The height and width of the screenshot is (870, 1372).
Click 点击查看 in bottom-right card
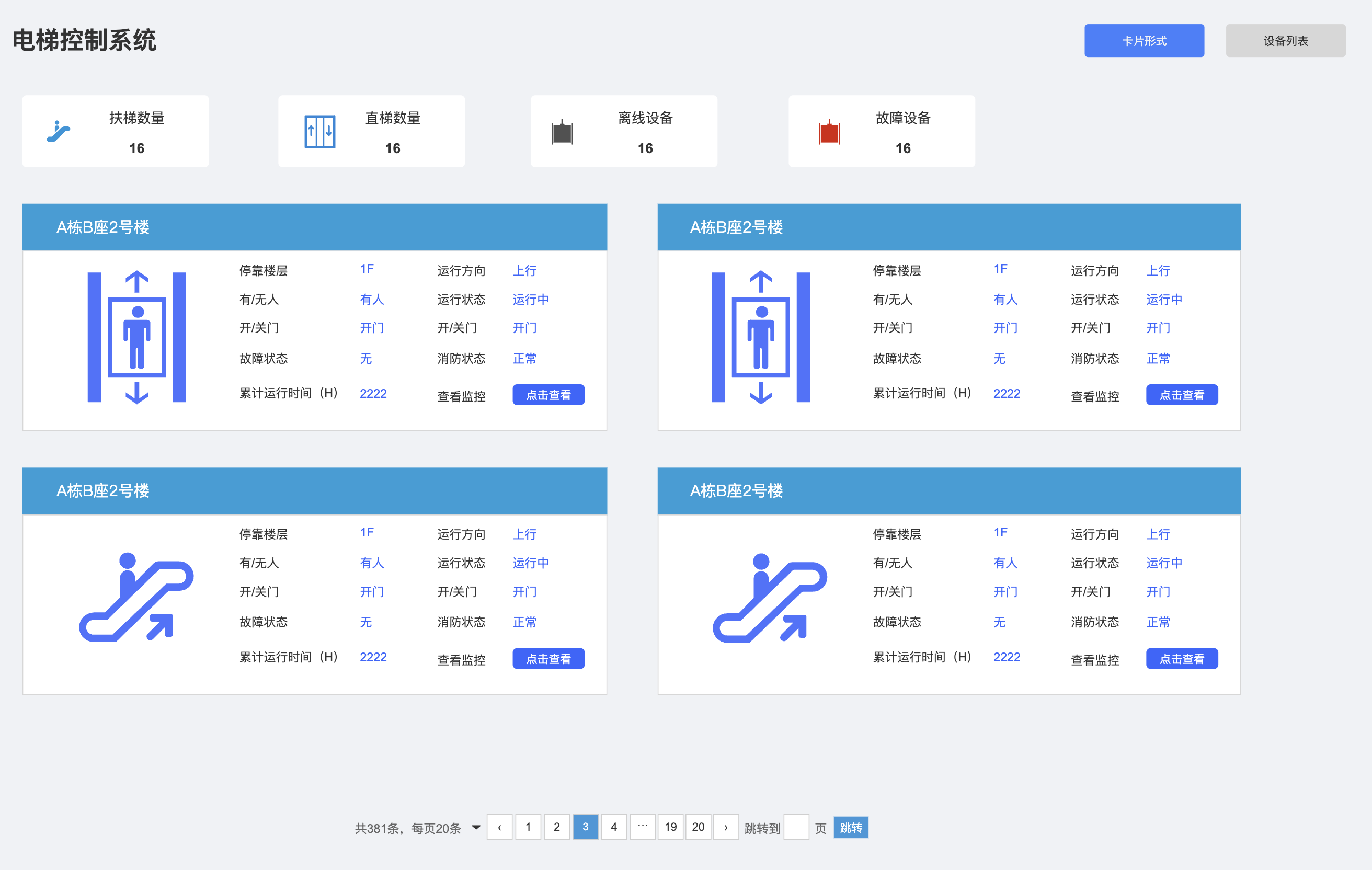click(1181, 659)
